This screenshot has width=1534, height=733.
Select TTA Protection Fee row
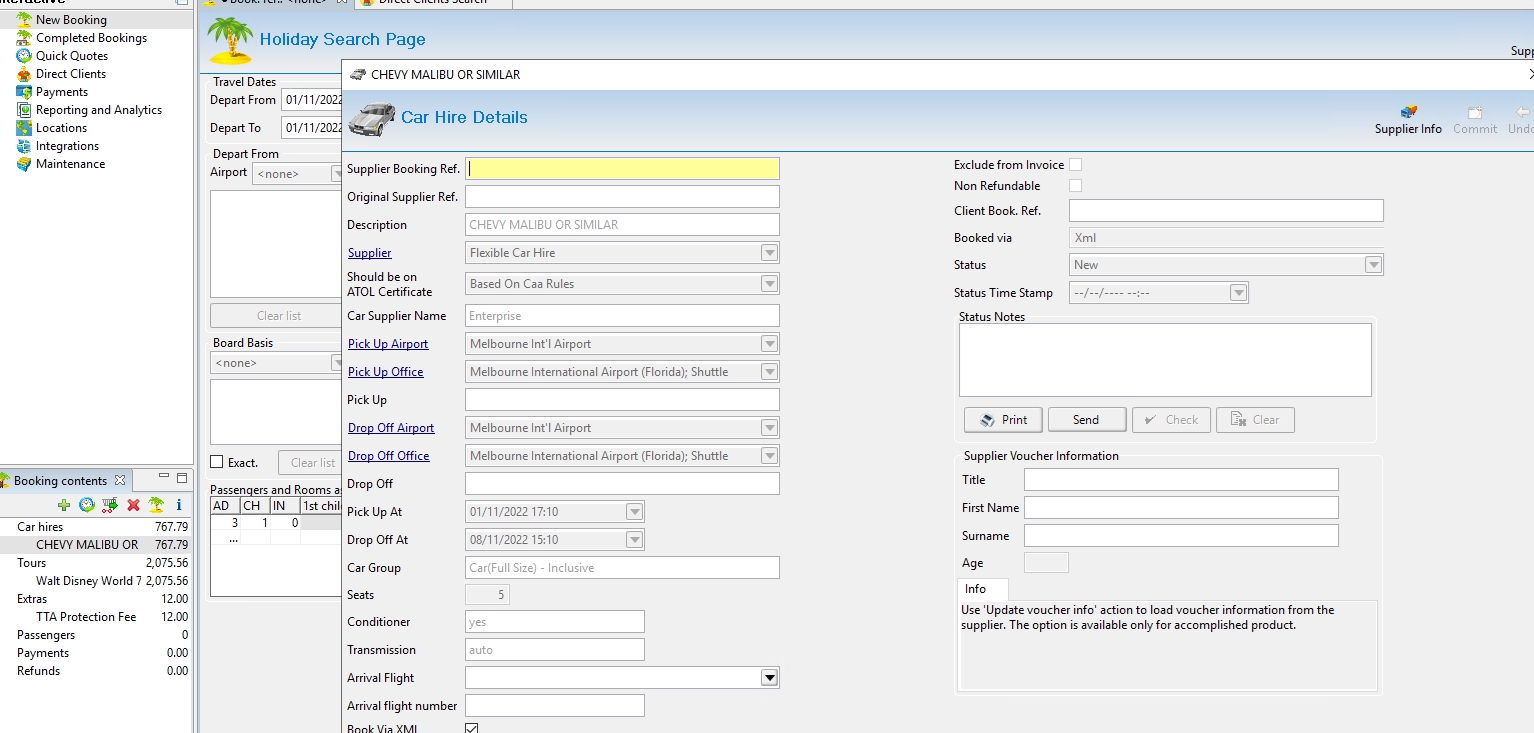(x=96, y=617)
